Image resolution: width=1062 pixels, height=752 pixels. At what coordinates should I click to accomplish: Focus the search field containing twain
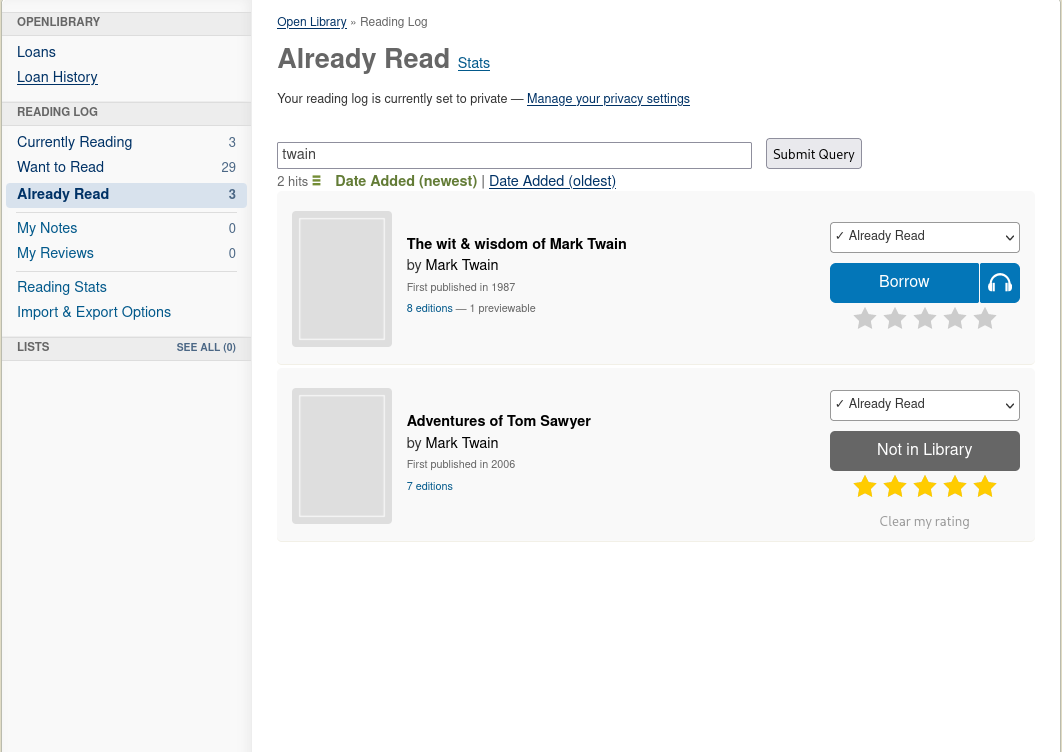coord(514,155)
